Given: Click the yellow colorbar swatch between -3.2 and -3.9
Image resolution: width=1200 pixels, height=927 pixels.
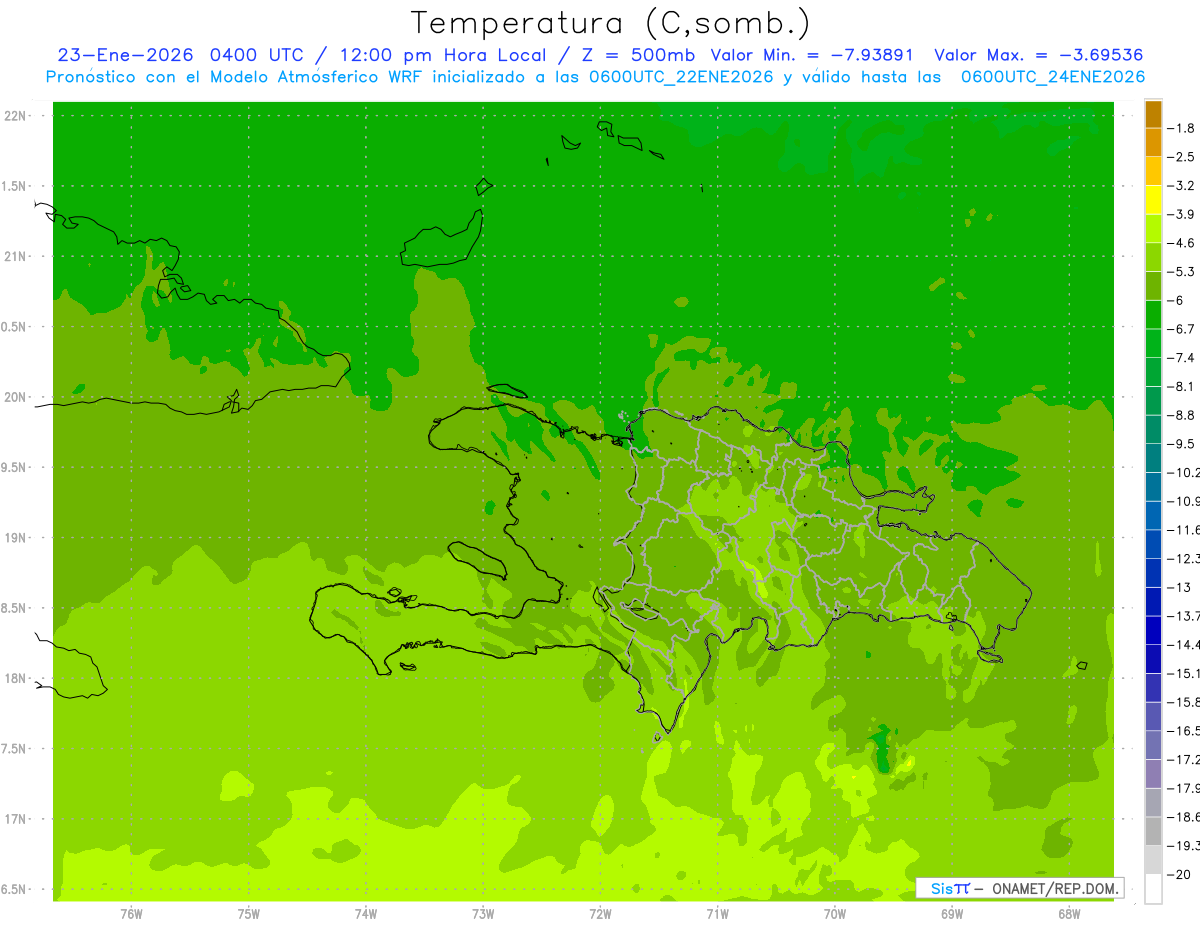Looking at the screenshot, I should coord(1153,200).
